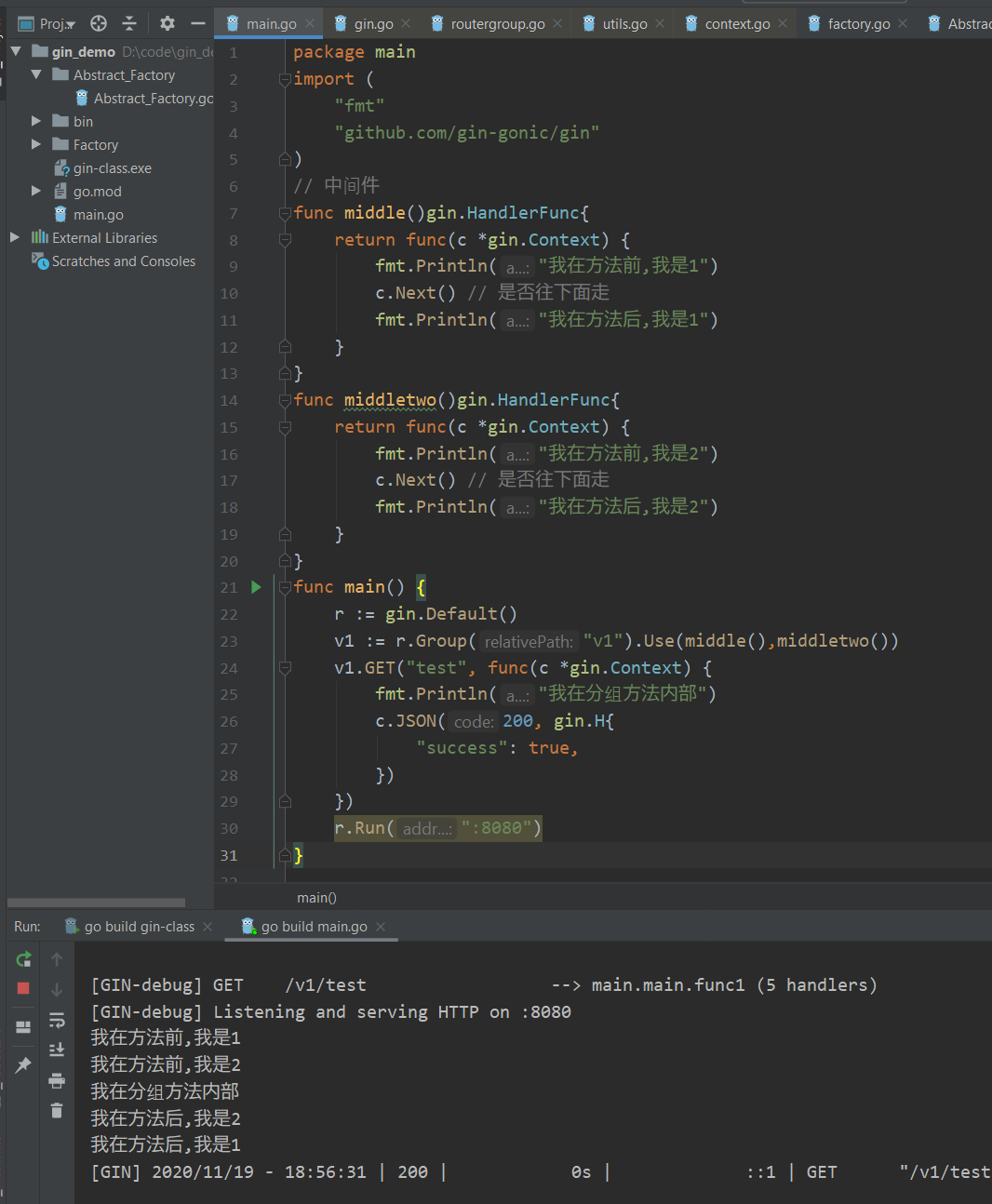Close the routergroup.go tab
The width and height of the screenshot is (992, 1204).
[557, 24]
